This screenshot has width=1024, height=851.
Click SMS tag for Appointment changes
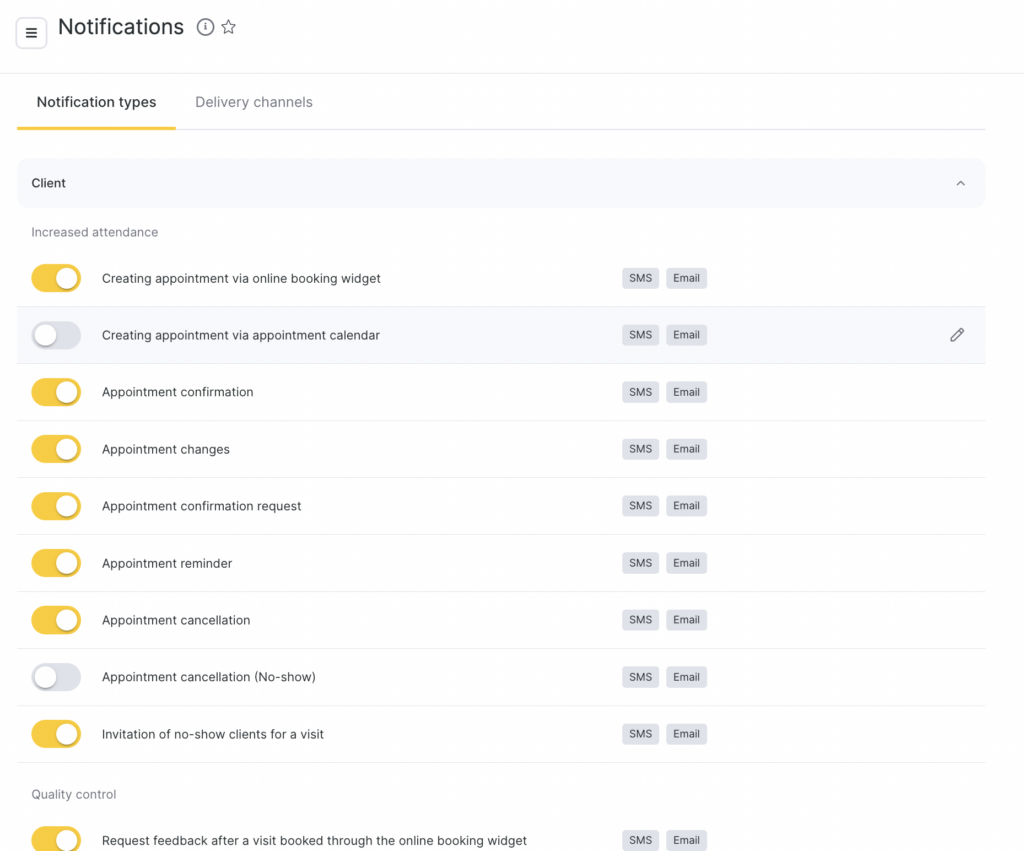(640, 449)
